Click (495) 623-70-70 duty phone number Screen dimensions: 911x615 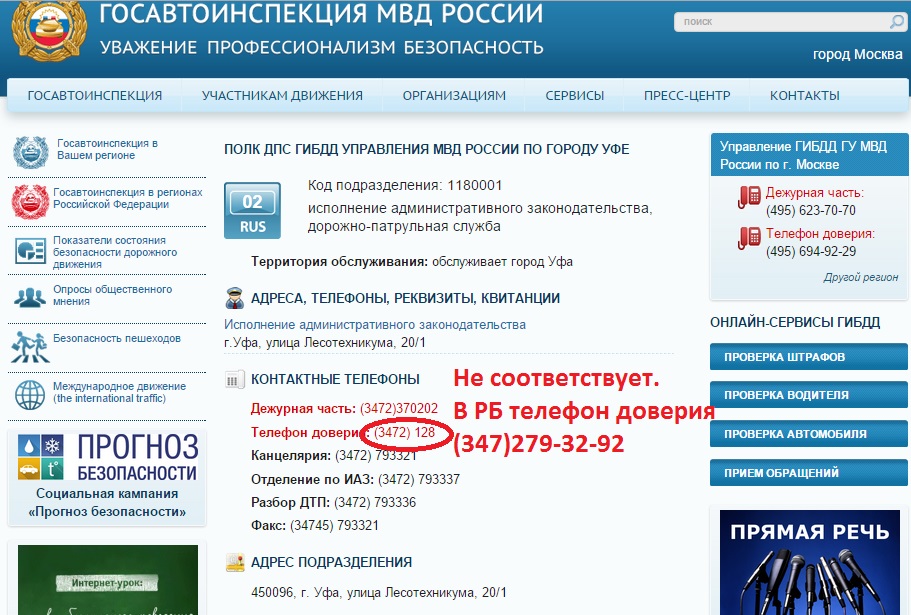point(810,210)
